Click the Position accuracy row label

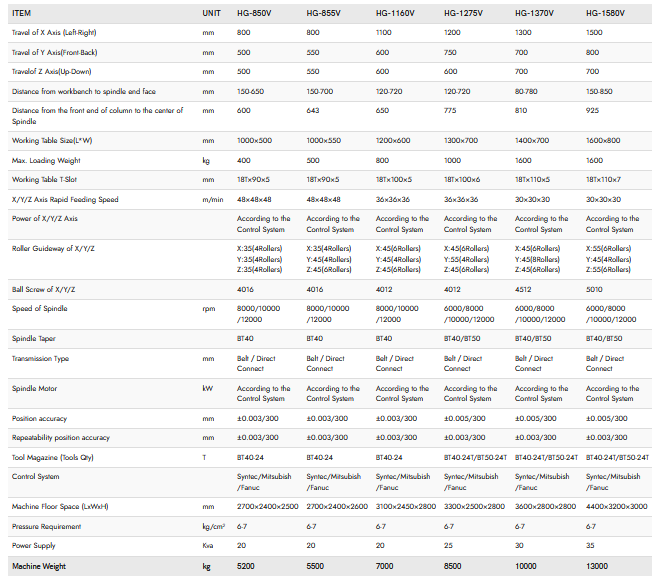39,418
